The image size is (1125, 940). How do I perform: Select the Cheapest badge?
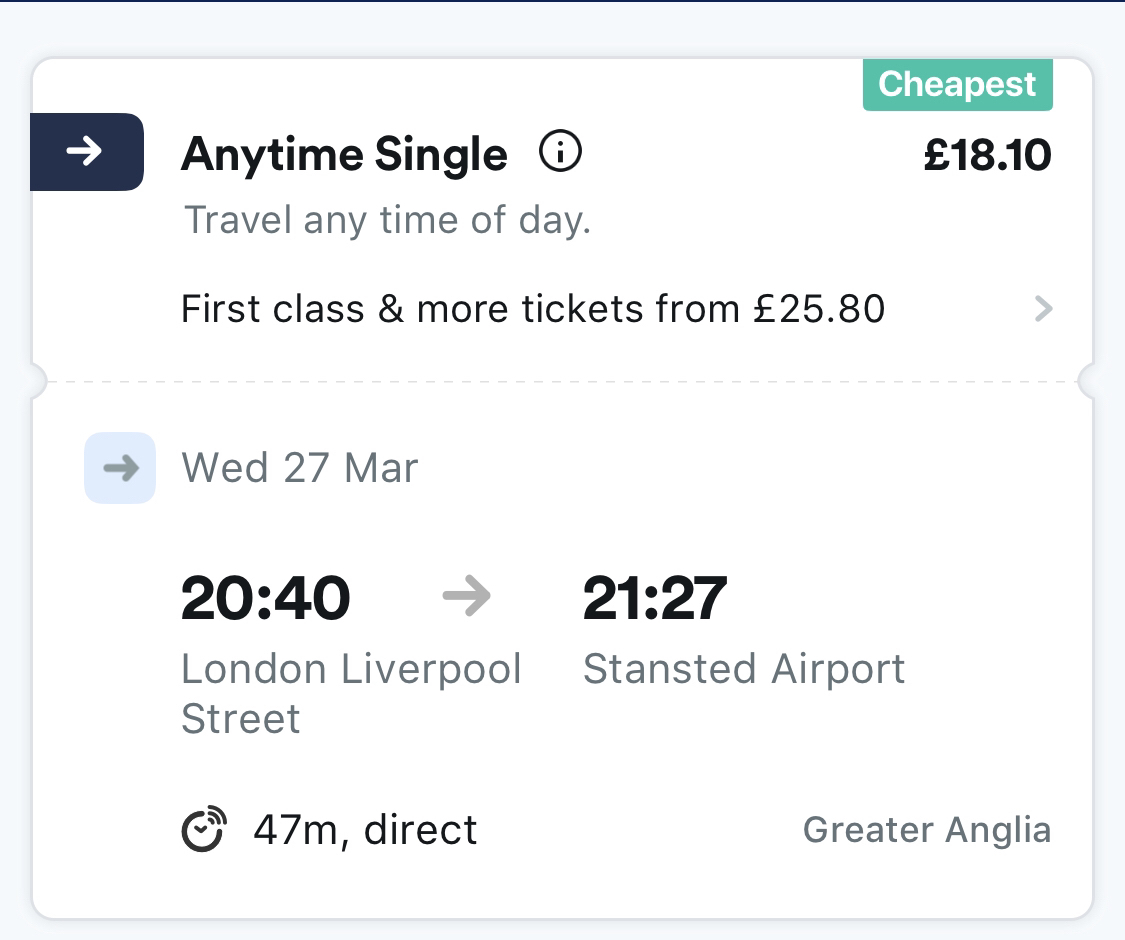pos(957,85)
